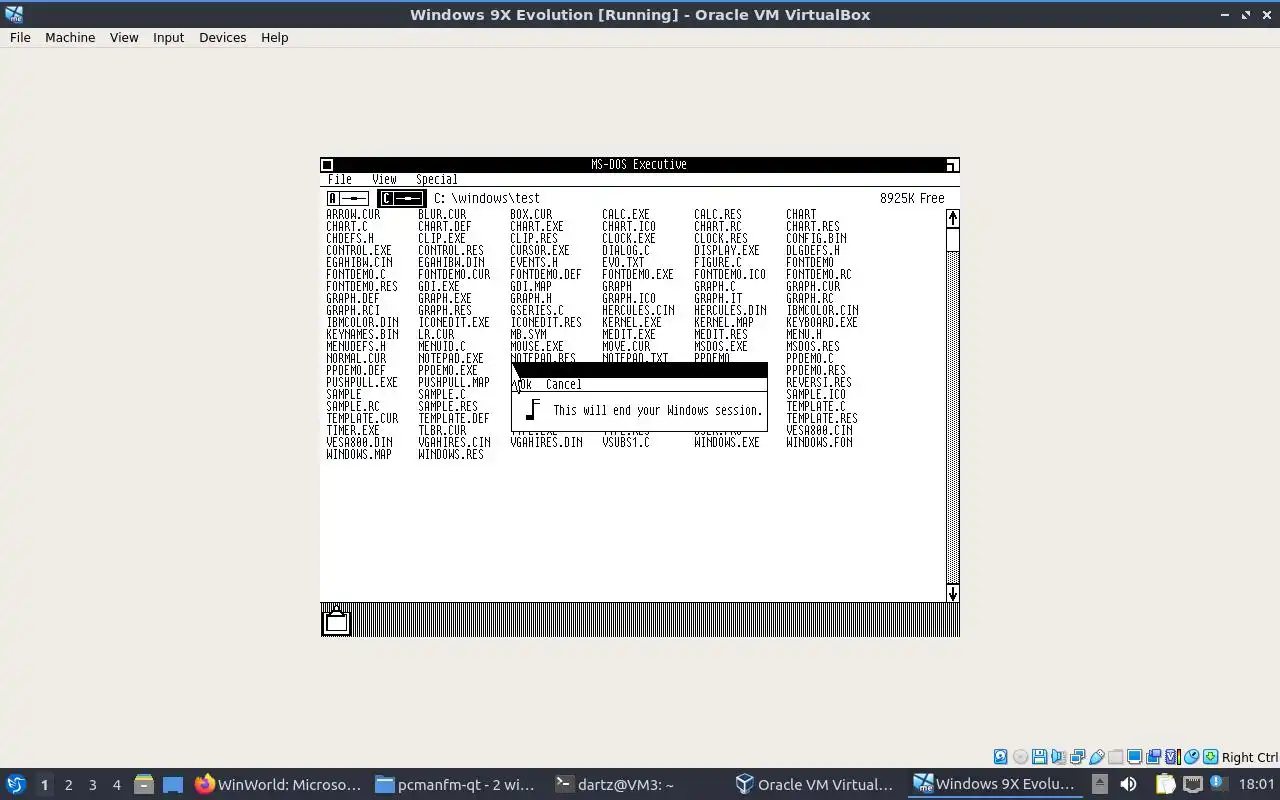Select file MSDOS.EXE
This screenshot has width=1280, height=800.
(721, 346)
